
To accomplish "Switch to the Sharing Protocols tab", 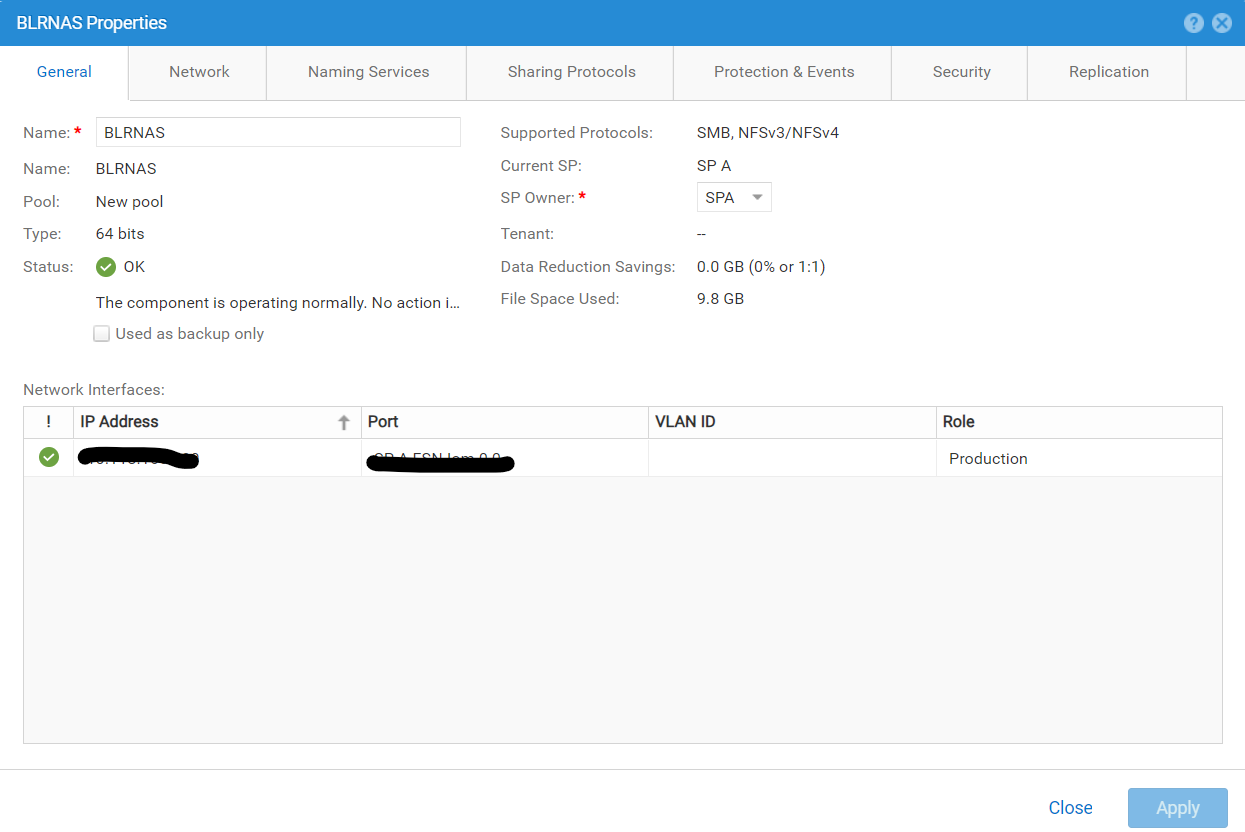I will click(x=569, y=72).
